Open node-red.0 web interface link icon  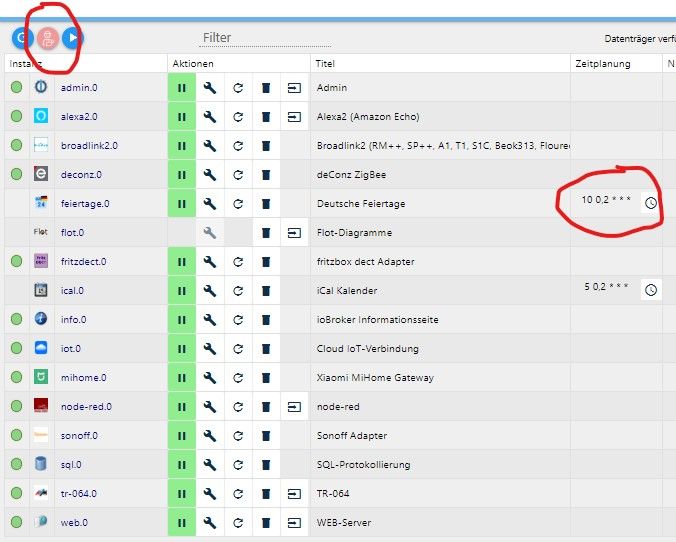294,407
